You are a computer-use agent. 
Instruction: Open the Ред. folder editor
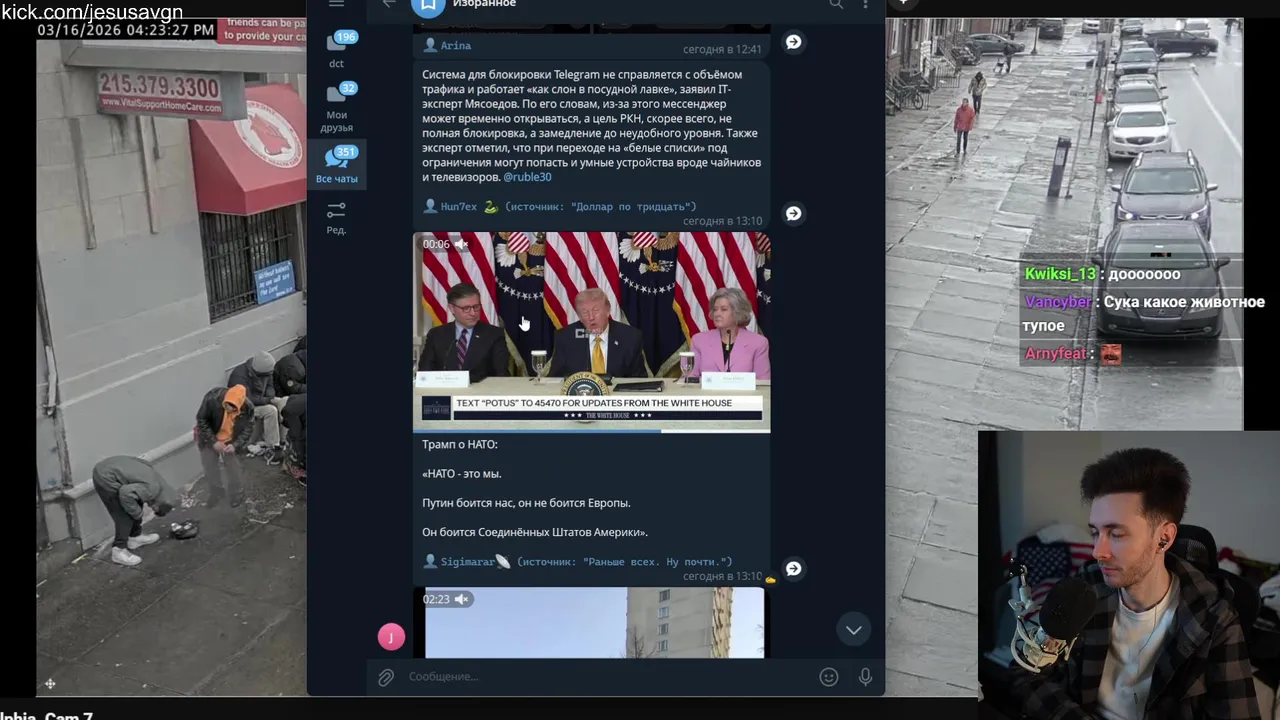336,217
